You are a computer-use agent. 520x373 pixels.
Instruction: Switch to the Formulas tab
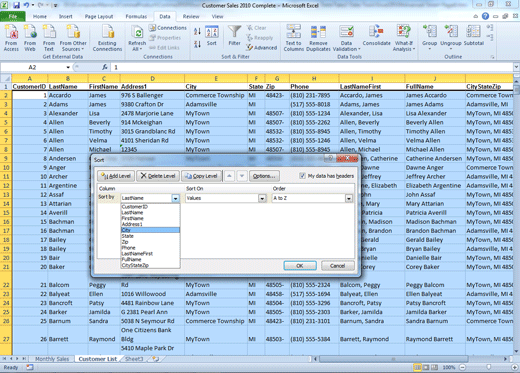pos(136,16)
